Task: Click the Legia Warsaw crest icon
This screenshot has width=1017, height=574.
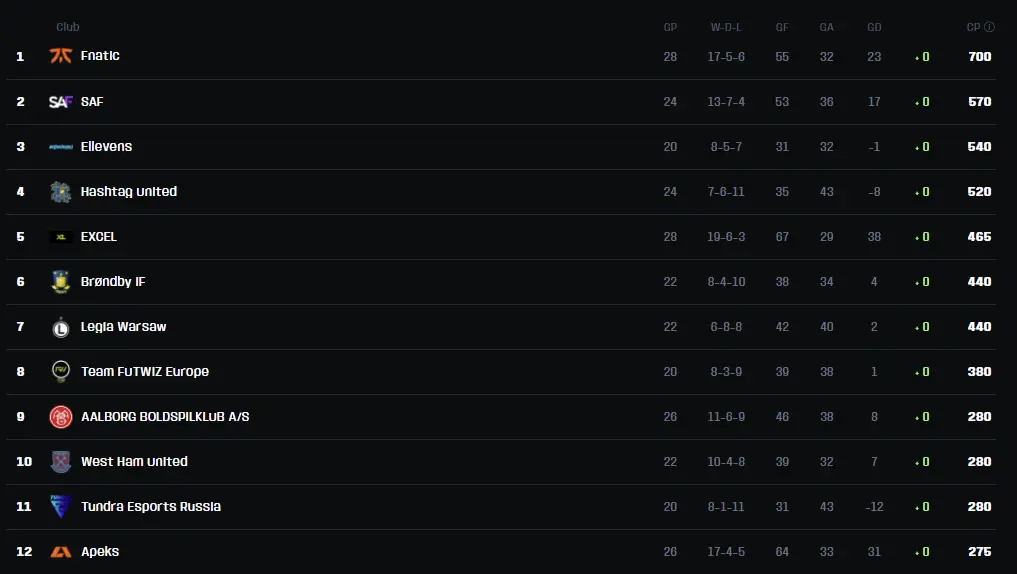Action: pos(61,327)
